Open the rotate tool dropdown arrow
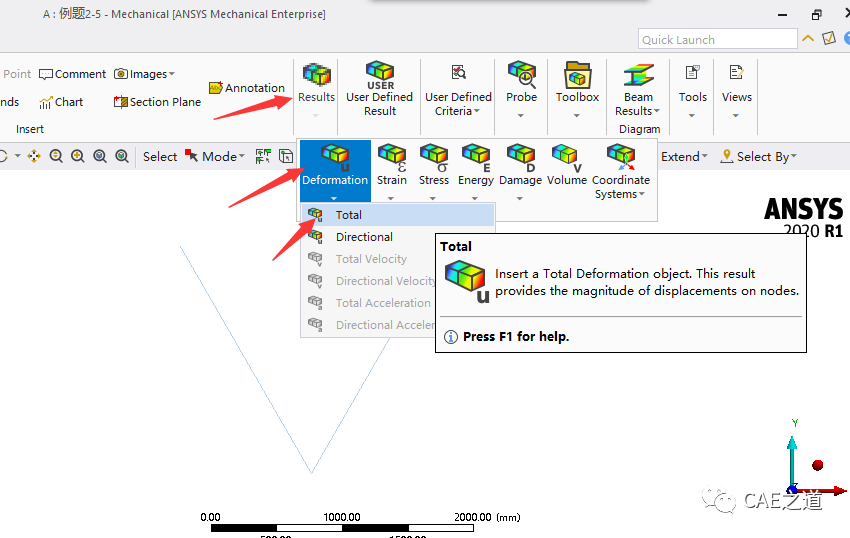The height and width of the screenshot is (538, 850). (x=17, y=156)
